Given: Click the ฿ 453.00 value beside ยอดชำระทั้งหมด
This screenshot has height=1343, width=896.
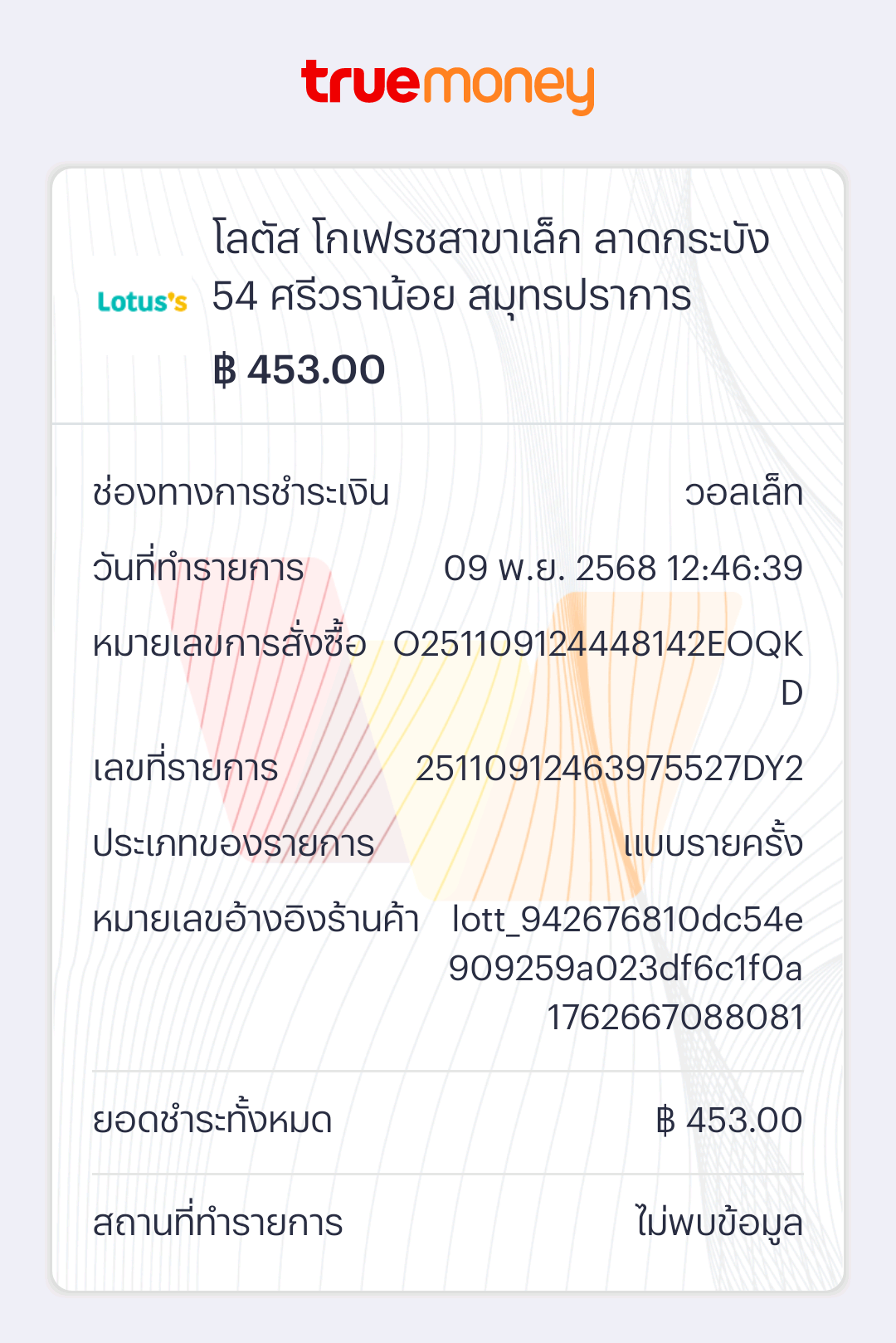Looking at the screenshot, I should 728,1121.
